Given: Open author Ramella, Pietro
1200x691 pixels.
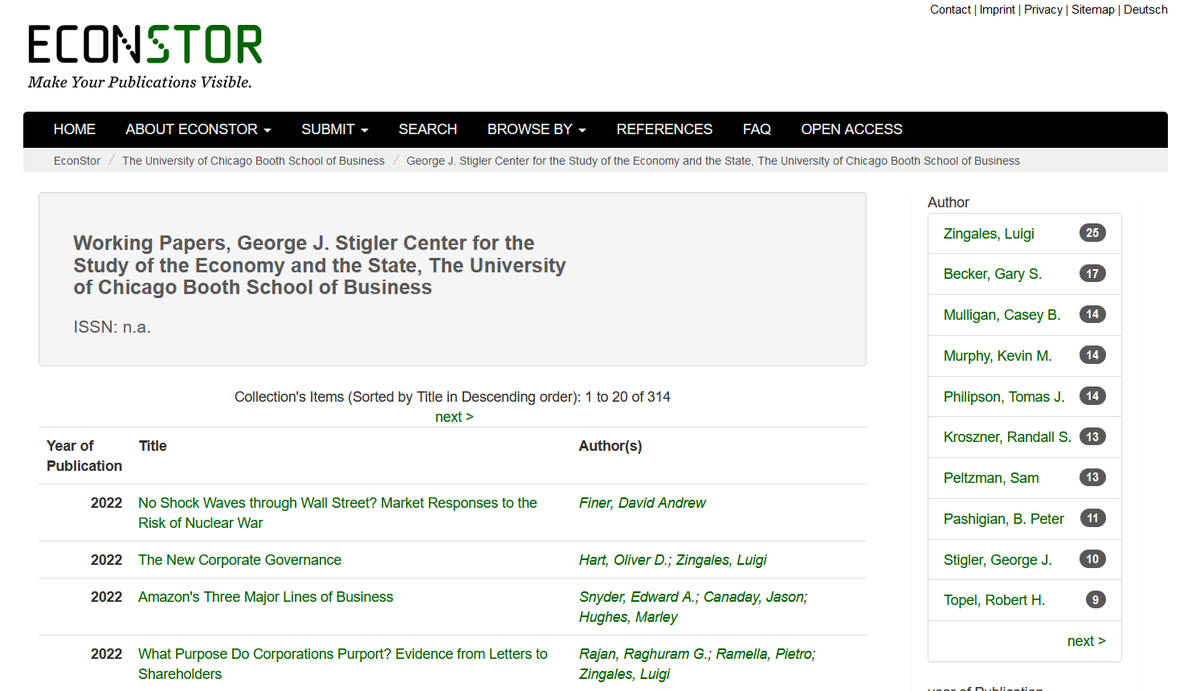Looking at the screenshot, I should tap(764, 654).
